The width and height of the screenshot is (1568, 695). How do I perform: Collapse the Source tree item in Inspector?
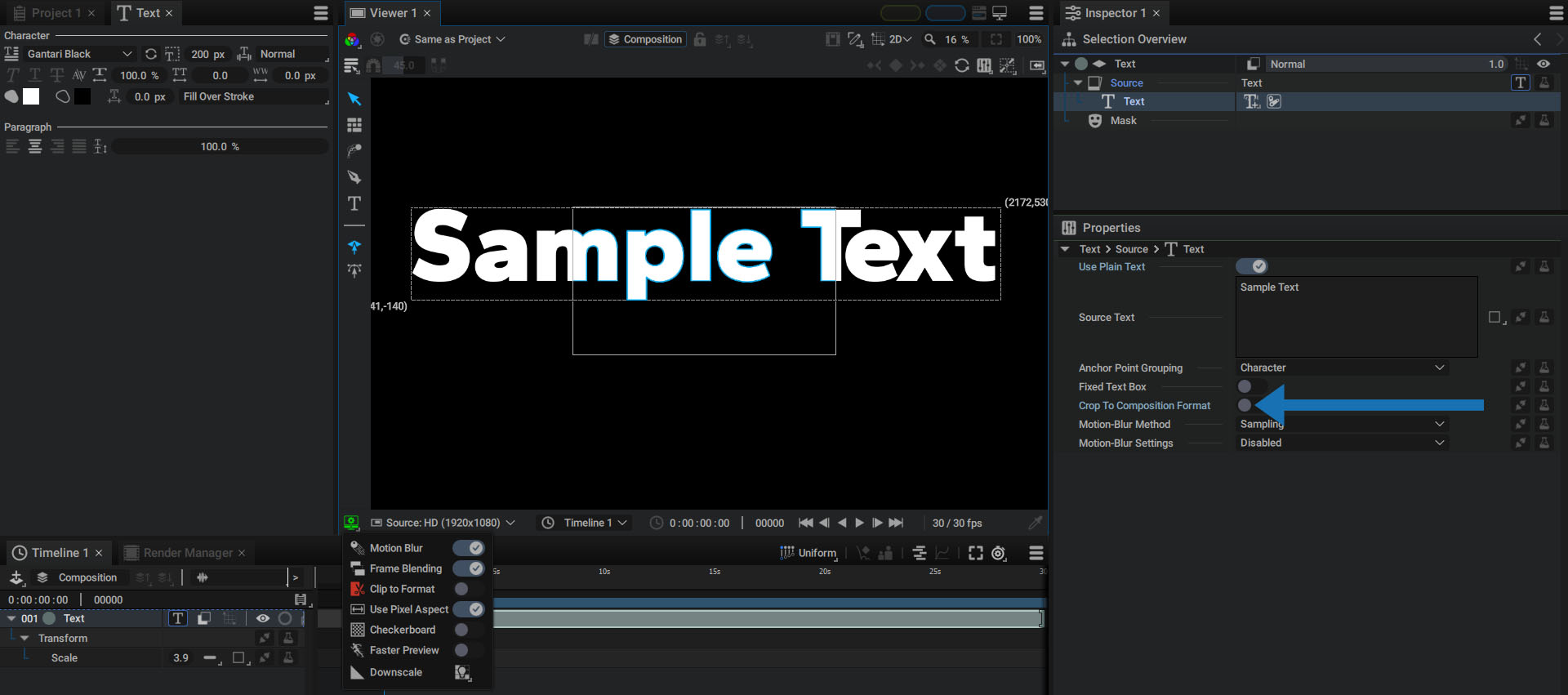(1078, 83)
